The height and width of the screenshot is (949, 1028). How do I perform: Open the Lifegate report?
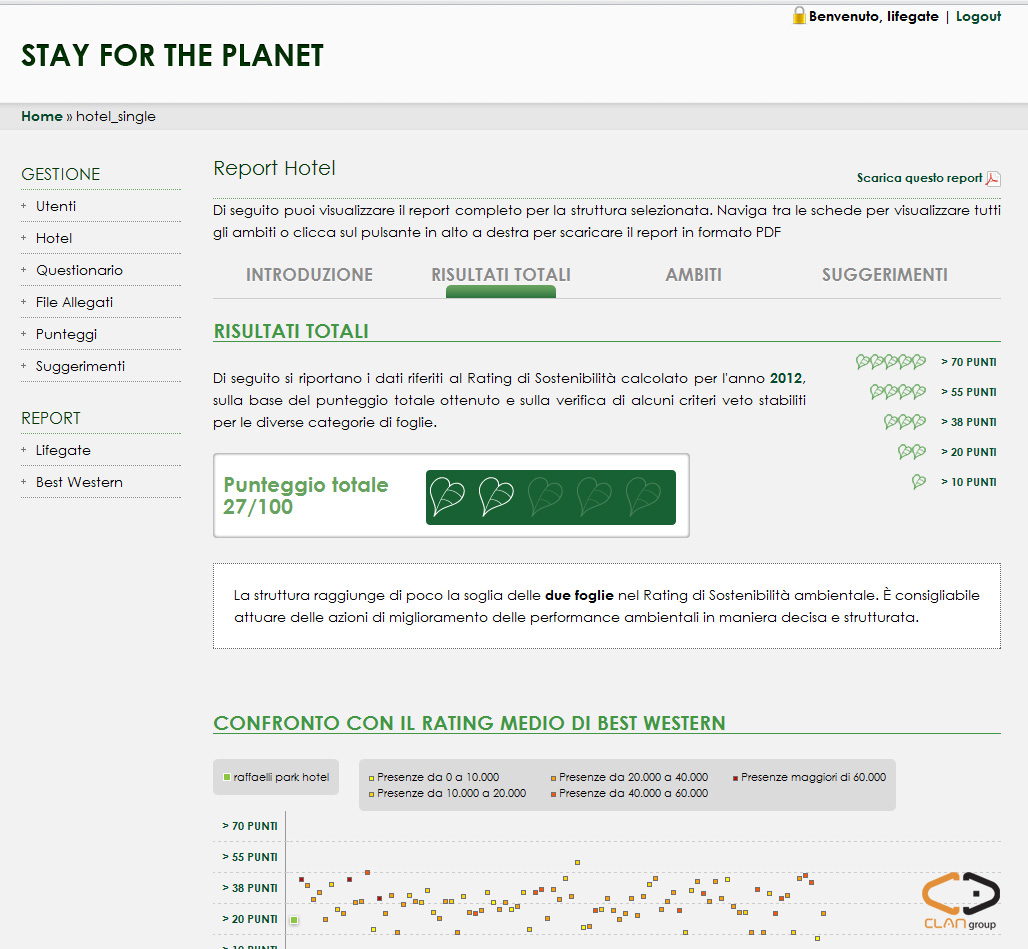63,450
